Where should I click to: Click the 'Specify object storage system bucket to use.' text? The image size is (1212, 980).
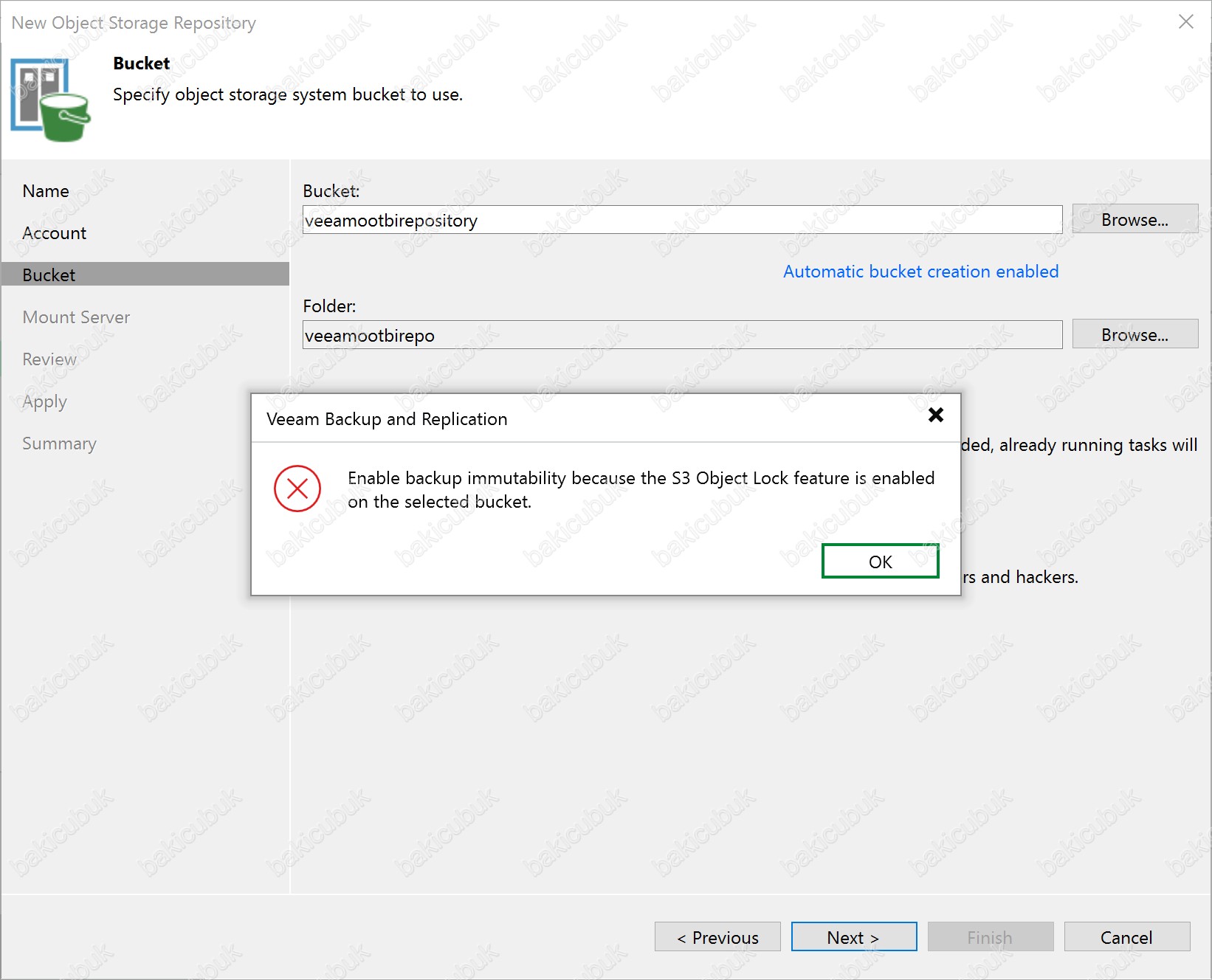tap(288, 94)
